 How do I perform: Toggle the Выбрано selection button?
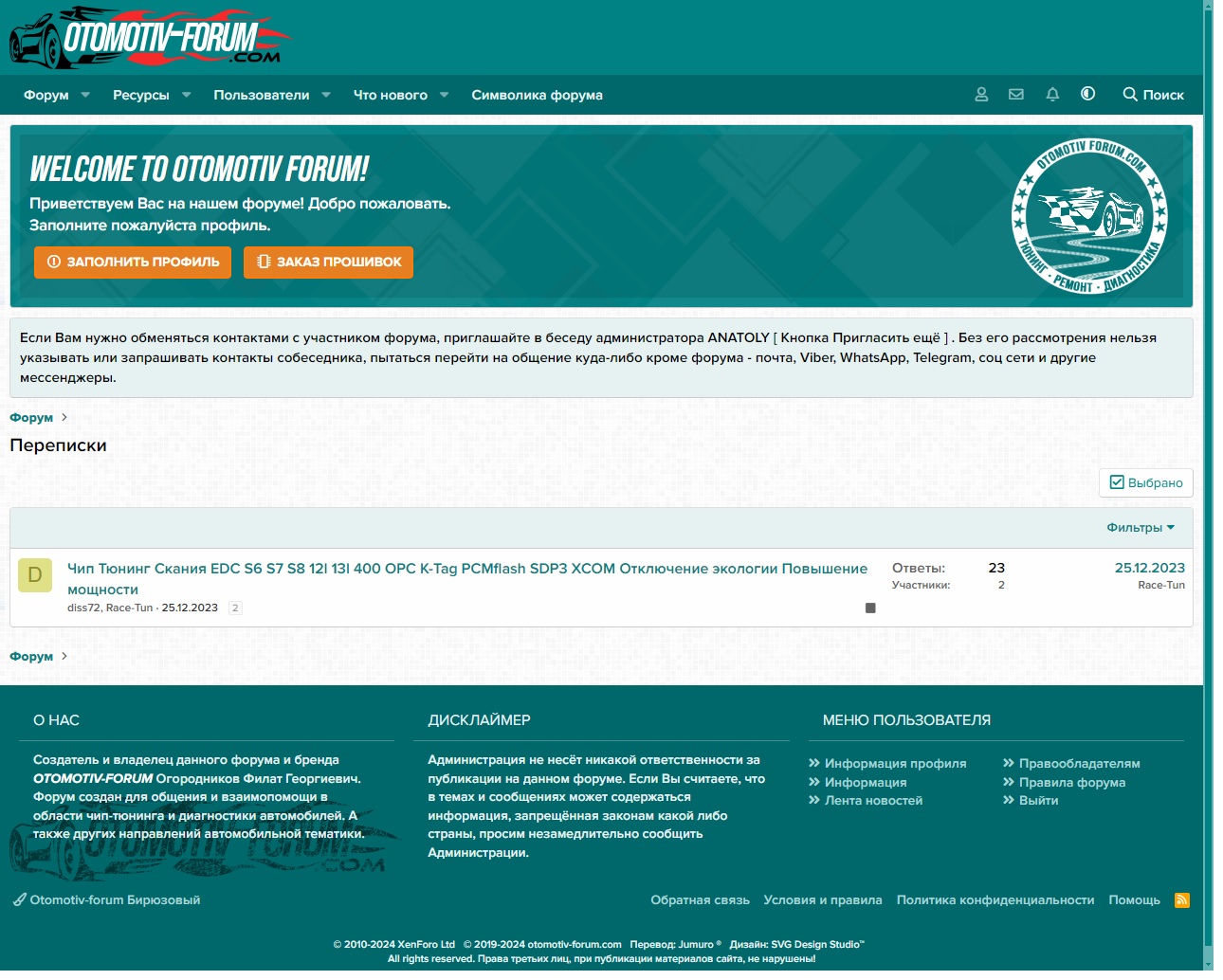(1145, 482)
